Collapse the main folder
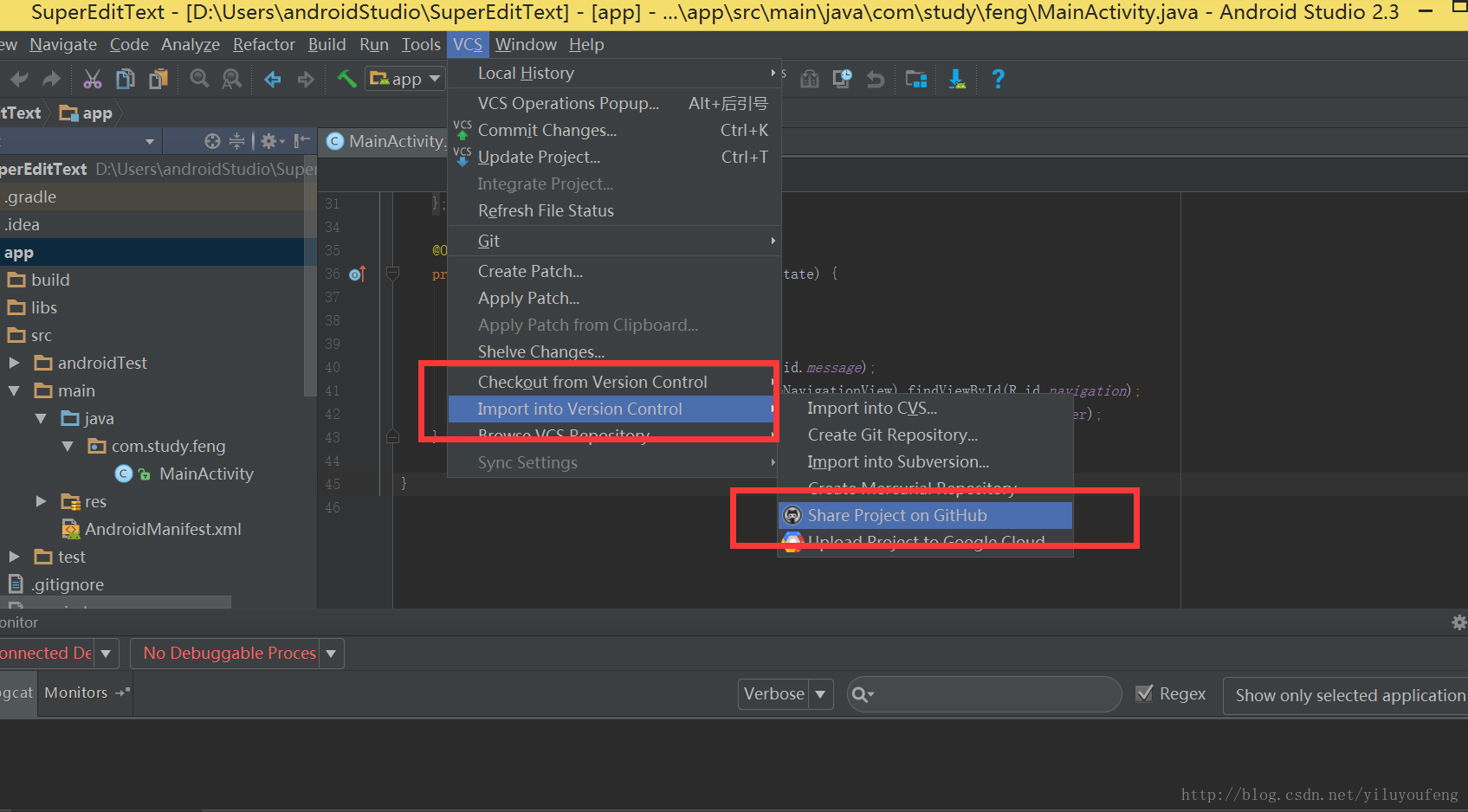Screen dimensions: 1468x812 tap(14, 390)
